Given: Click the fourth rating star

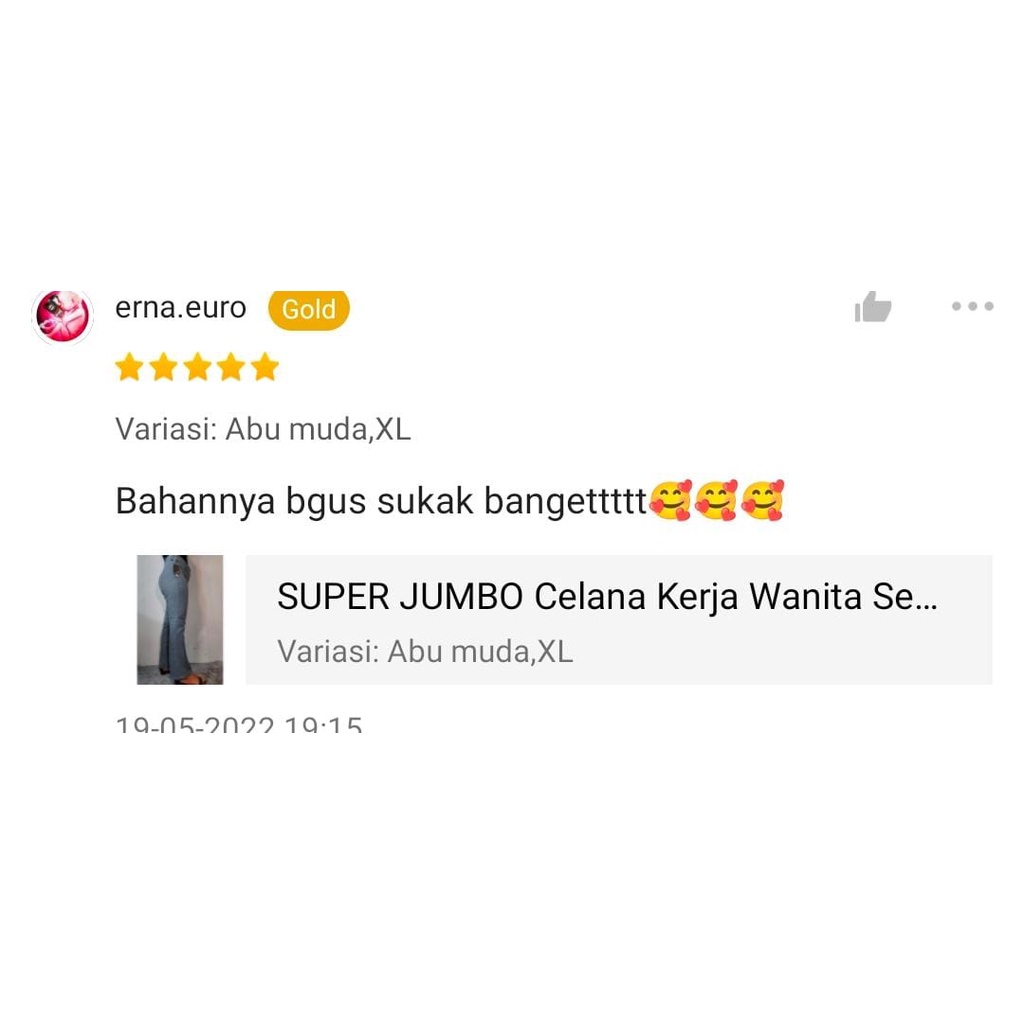Looking at the screenshot, I should click(x=231, y=367).
